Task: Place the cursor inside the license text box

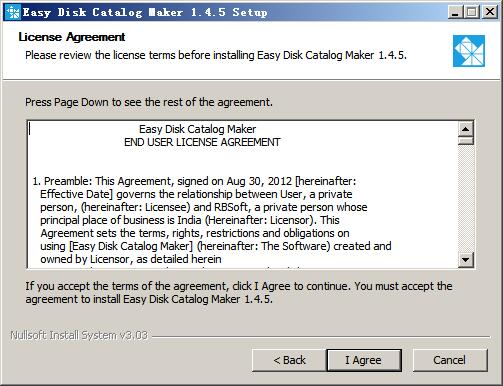Action: (x=243, y=194)
